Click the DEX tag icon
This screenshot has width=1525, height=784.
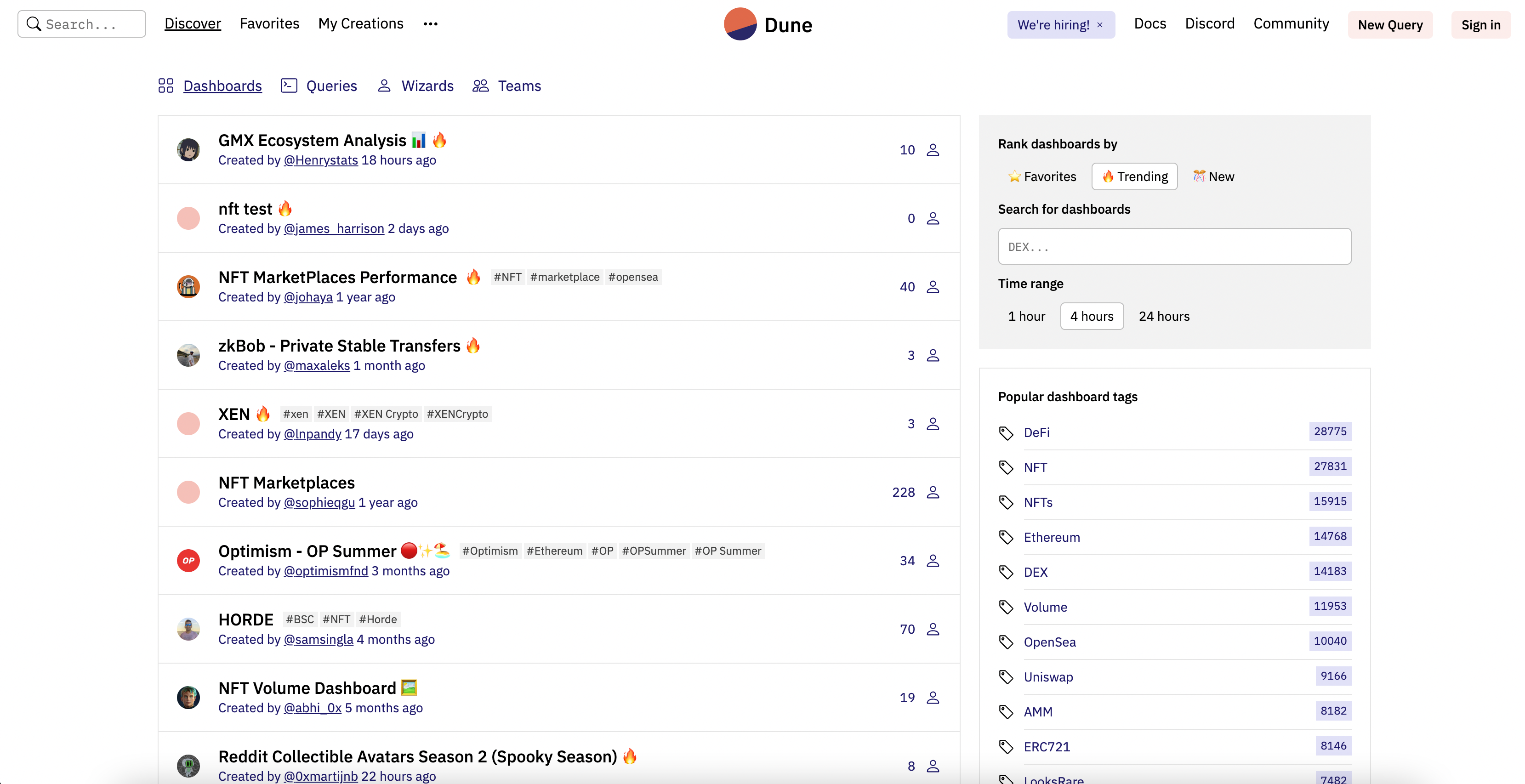(1005, 572)
